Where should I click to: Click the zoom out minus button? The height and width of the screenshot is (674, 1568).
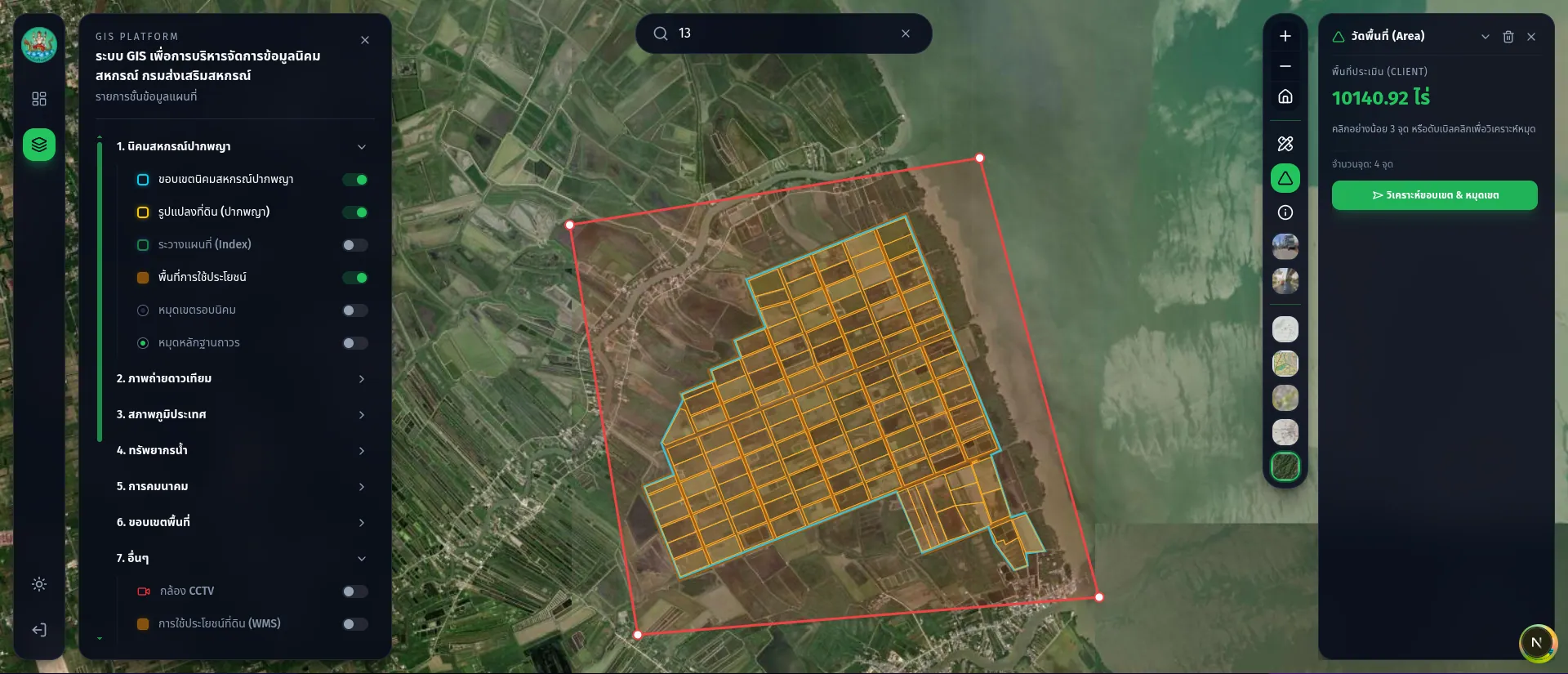[x=1285, y=66]
